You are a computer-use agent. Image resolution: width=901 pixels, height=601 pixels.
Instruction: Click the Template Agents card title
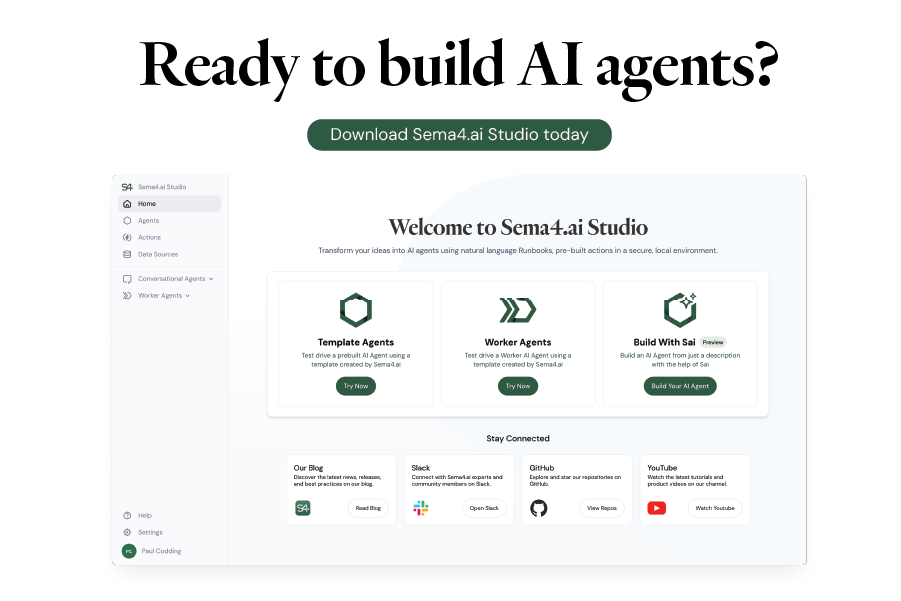pos(356,342)
